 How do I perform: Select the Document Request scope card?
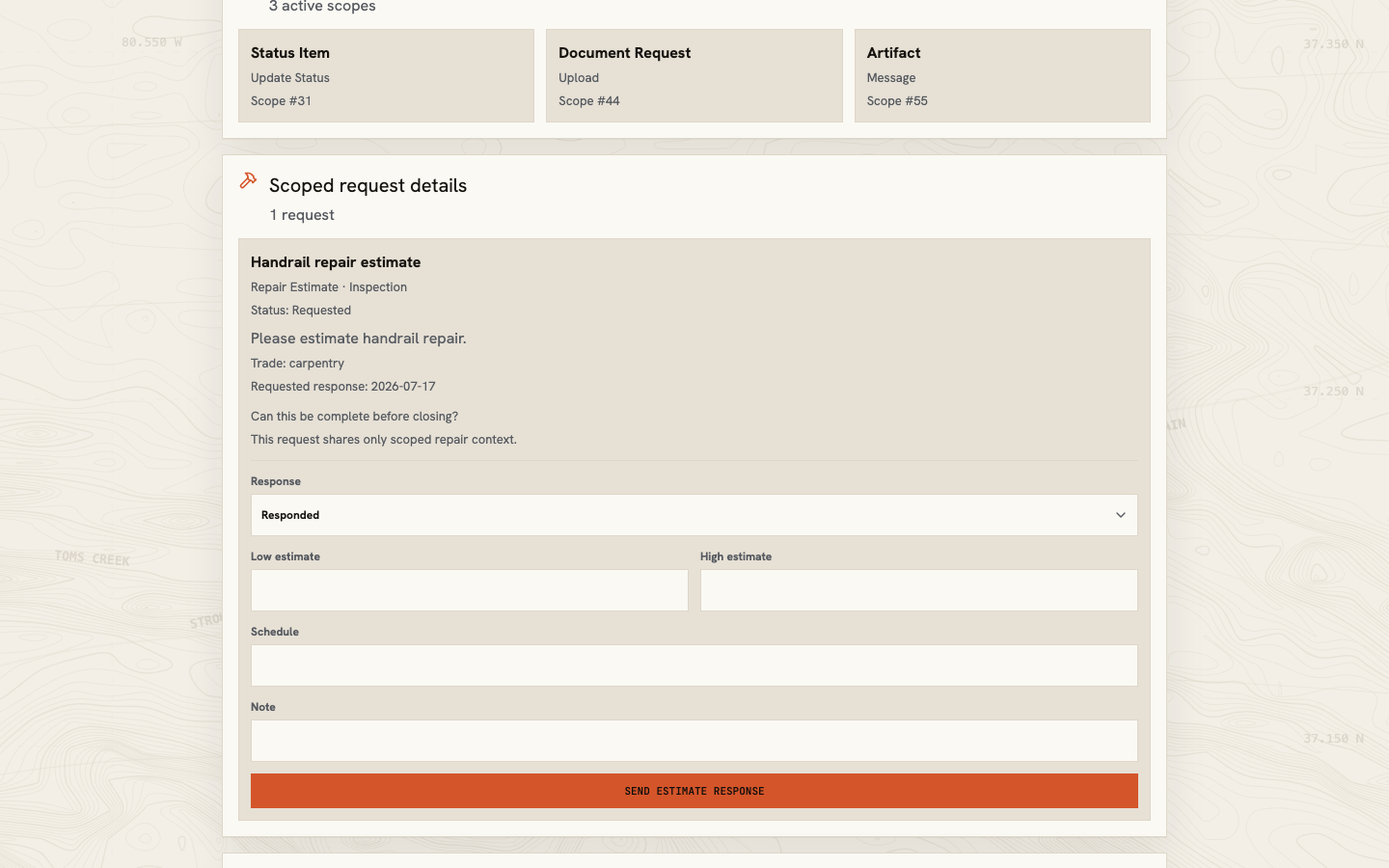pyautogui.click(x=694, y=75)
